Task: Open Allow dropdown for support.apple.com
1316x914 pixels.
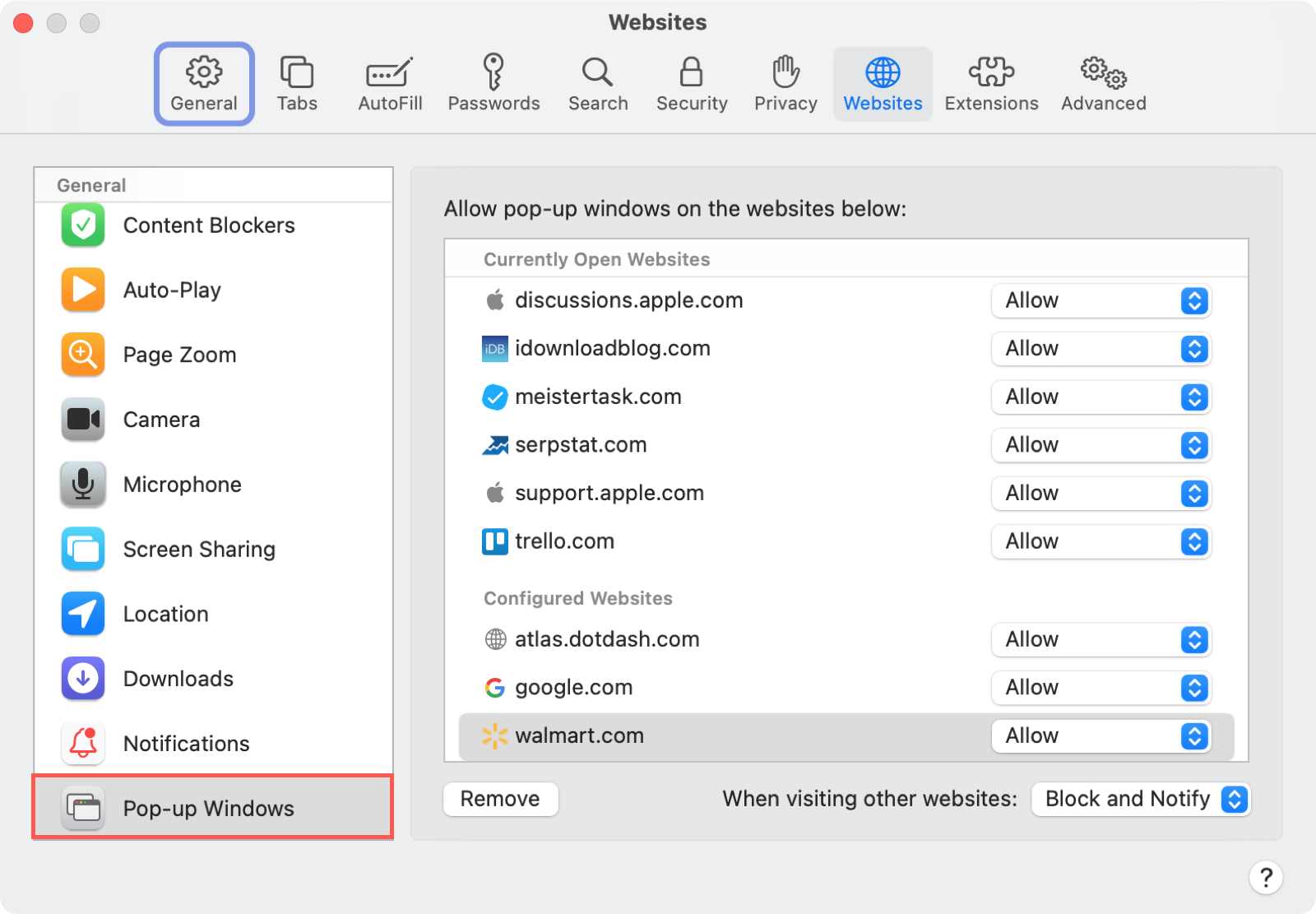Action: (x=1101, y=494)
